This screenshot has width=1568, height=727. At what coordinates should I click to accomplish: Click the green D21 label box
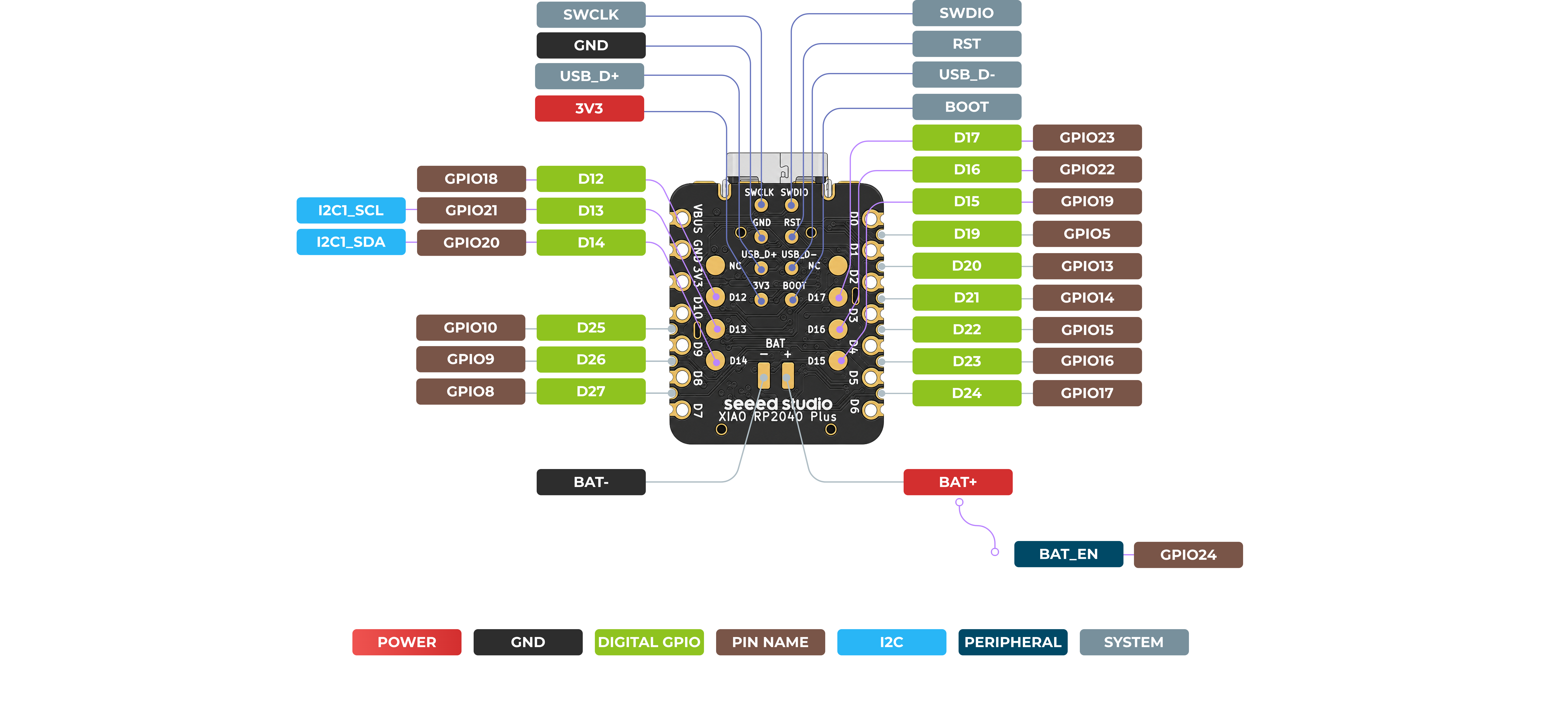click(x=967, y=298)
